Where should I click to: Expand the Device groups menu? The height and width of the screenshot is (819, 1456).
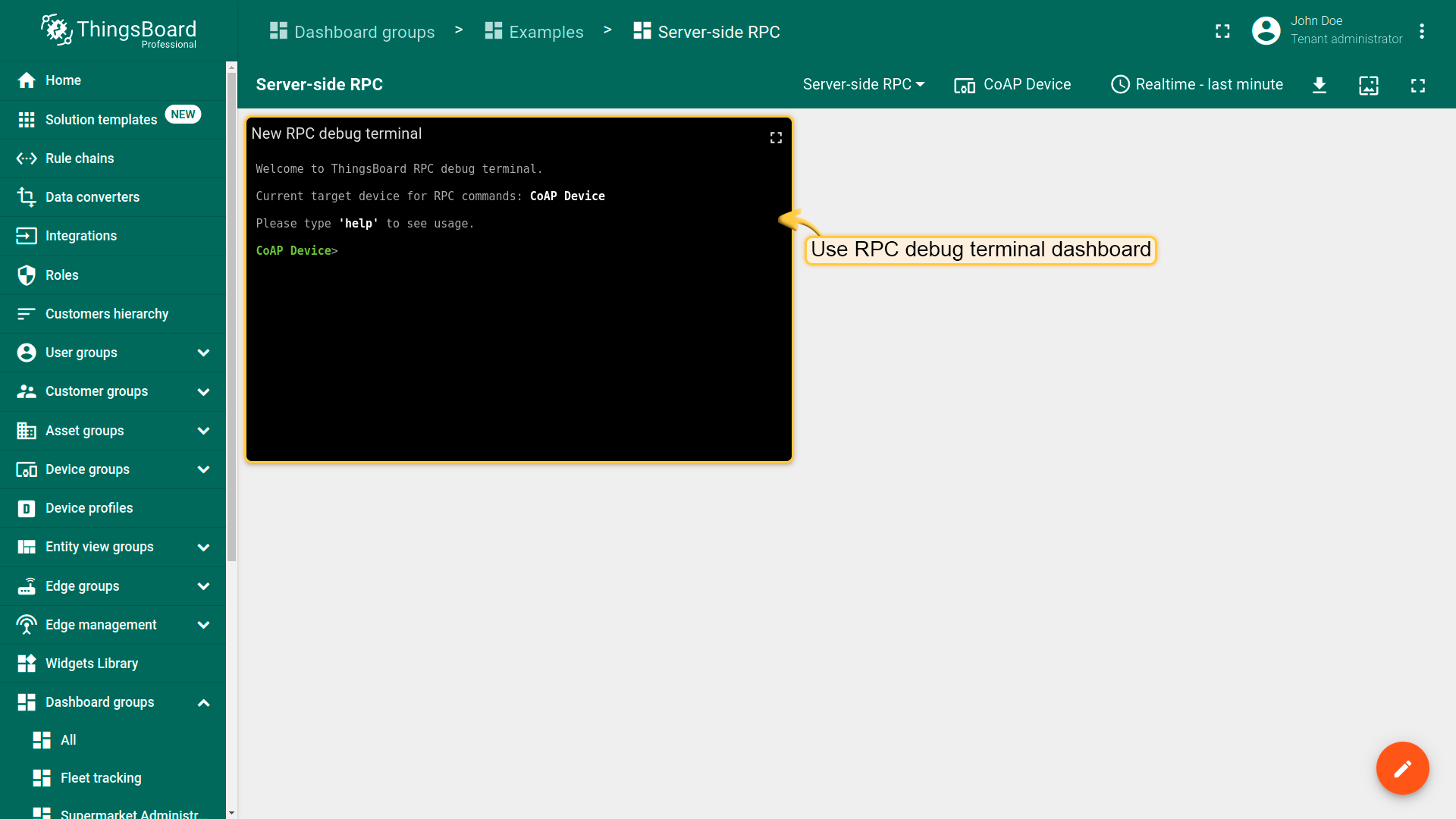(203, 469)
